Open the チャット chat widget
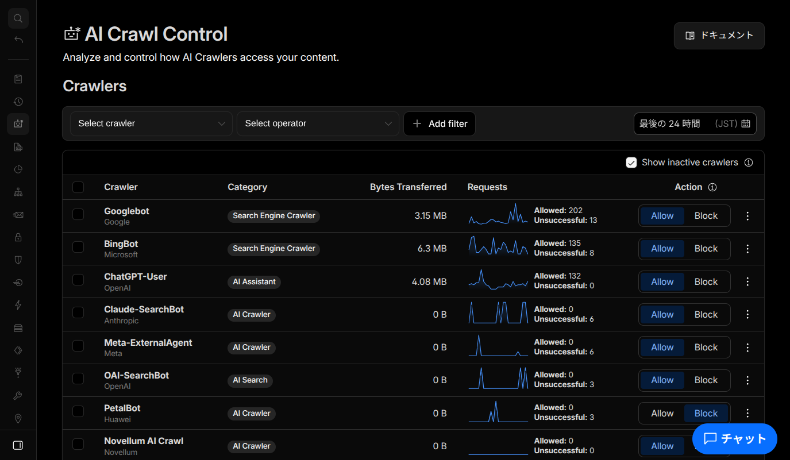The height and width of the screenshot is (460, 790). coord(734,438)
